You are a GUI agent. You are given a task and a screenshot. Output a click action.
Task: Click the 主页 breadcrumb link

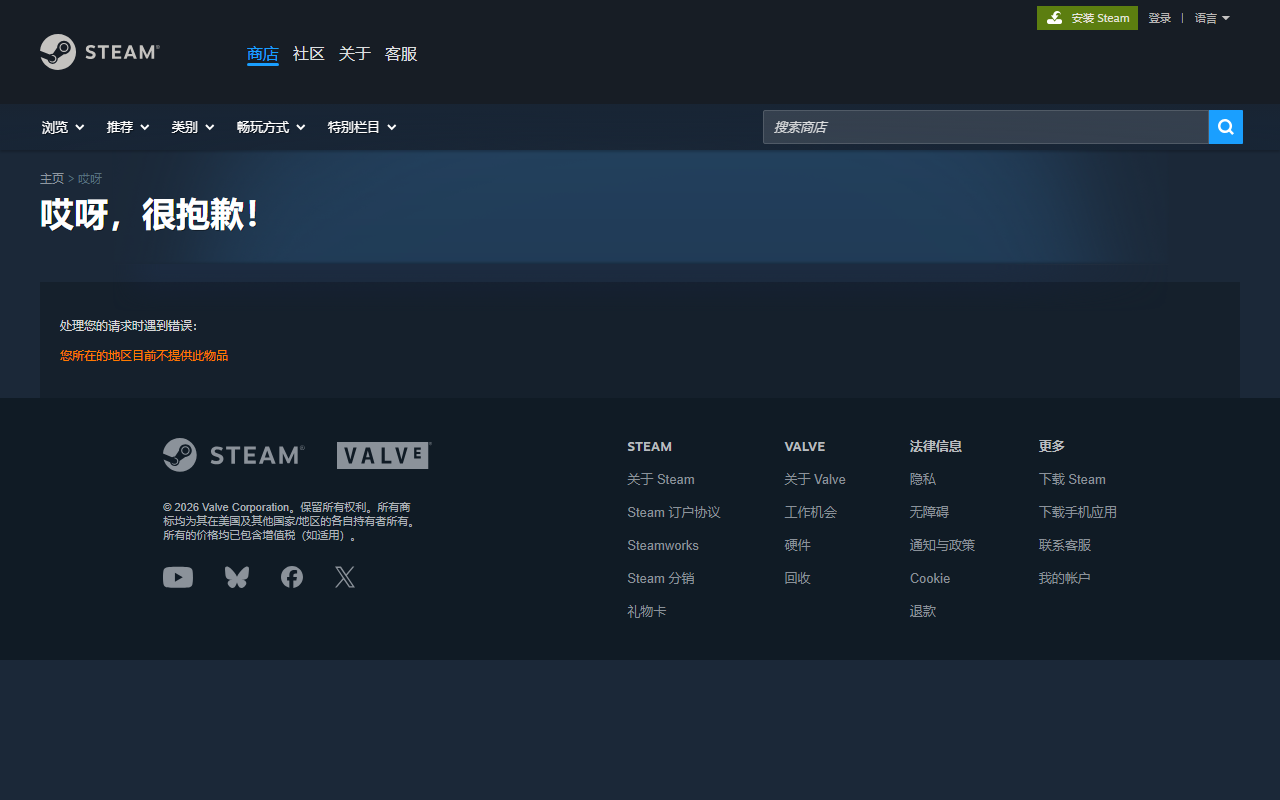pos(52,179)
